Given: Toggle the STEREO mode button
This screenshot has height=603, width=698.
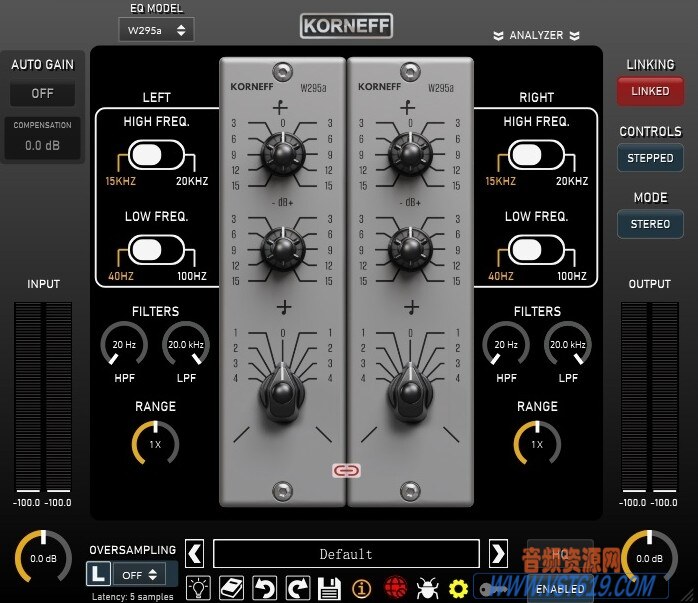Looking at the screenshot, I should 650,224.
